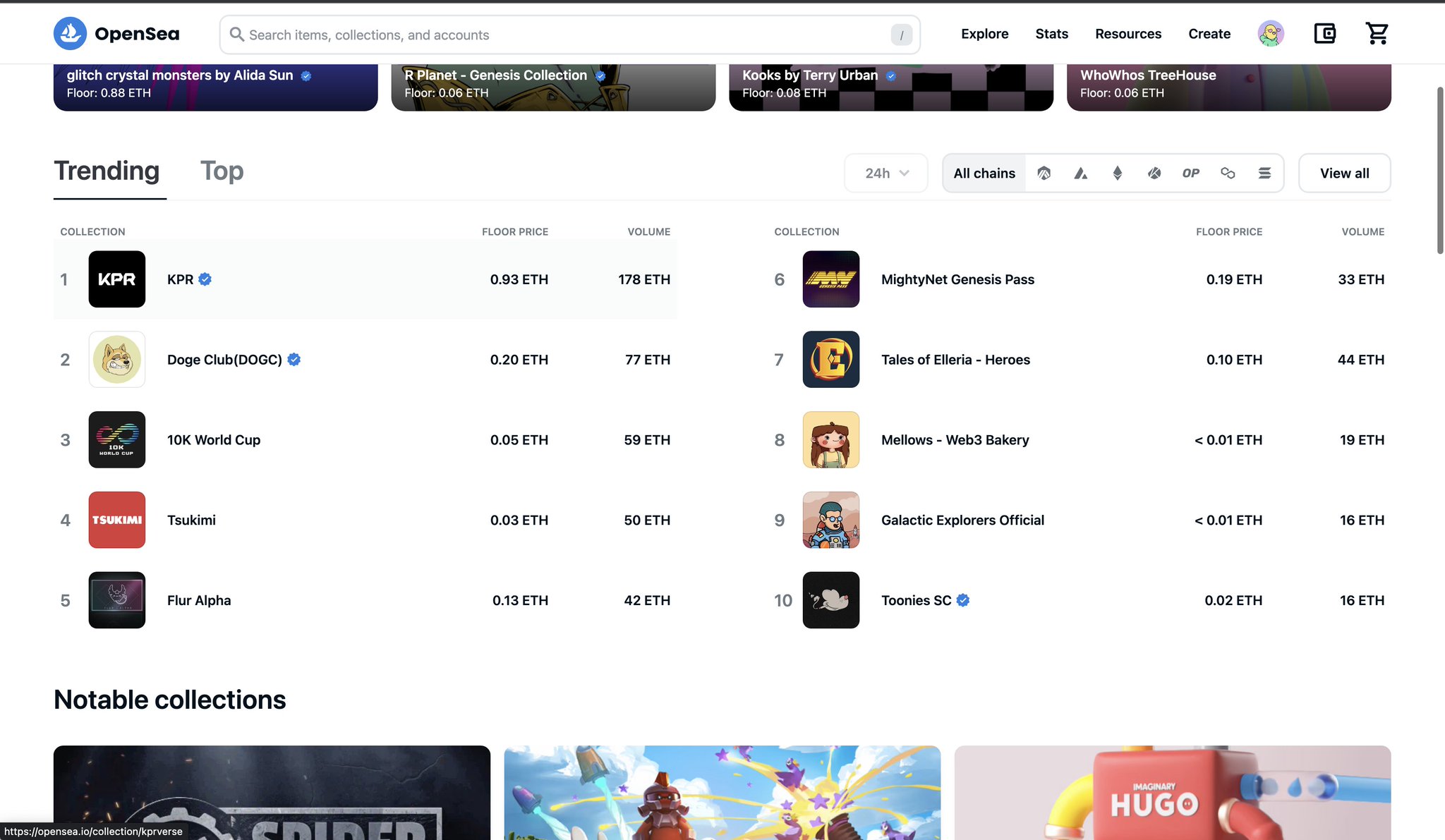Filter by Avalanche chain icon

point(1080,173)
